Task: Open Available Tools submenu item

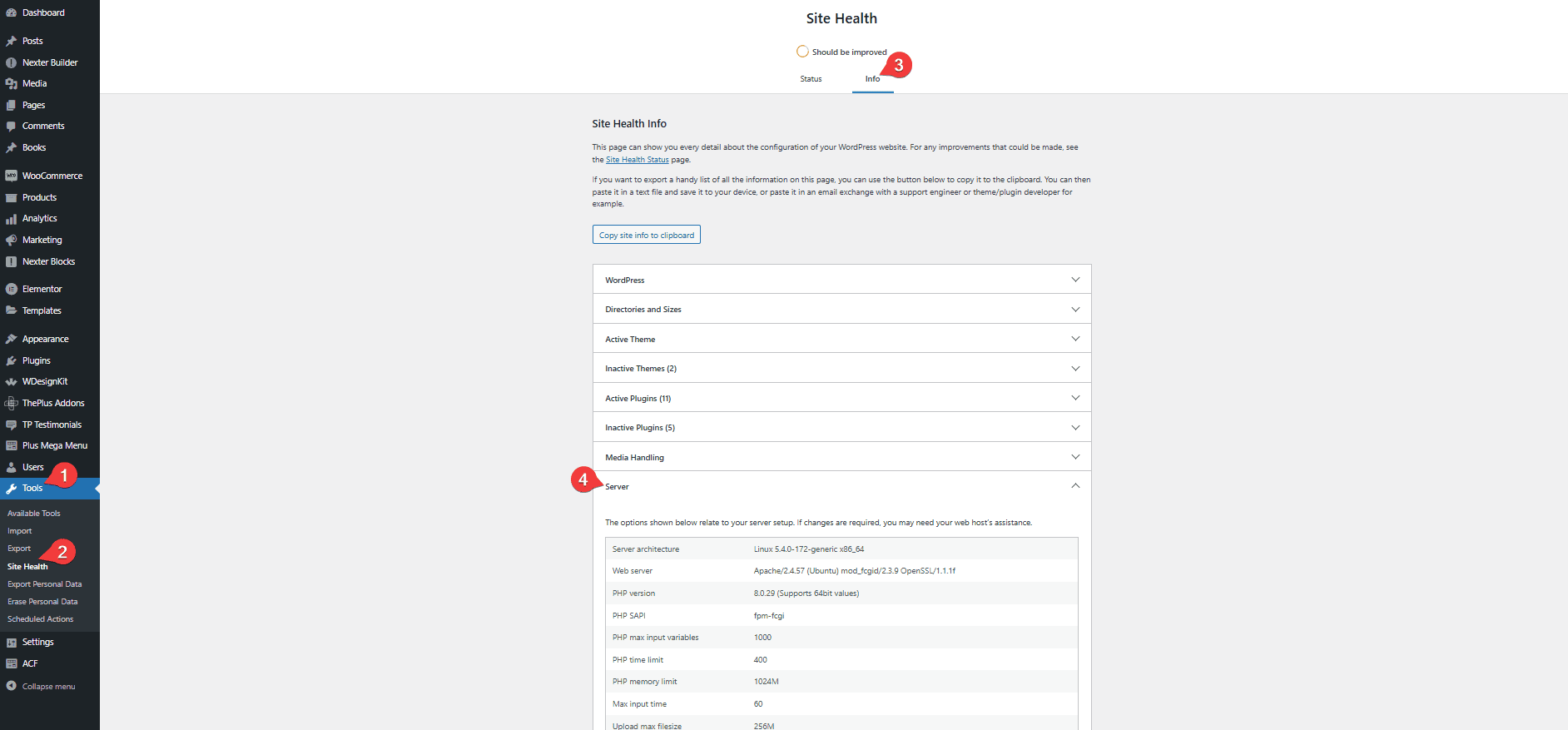Action: pyautogui.click(x=34, y=514)
